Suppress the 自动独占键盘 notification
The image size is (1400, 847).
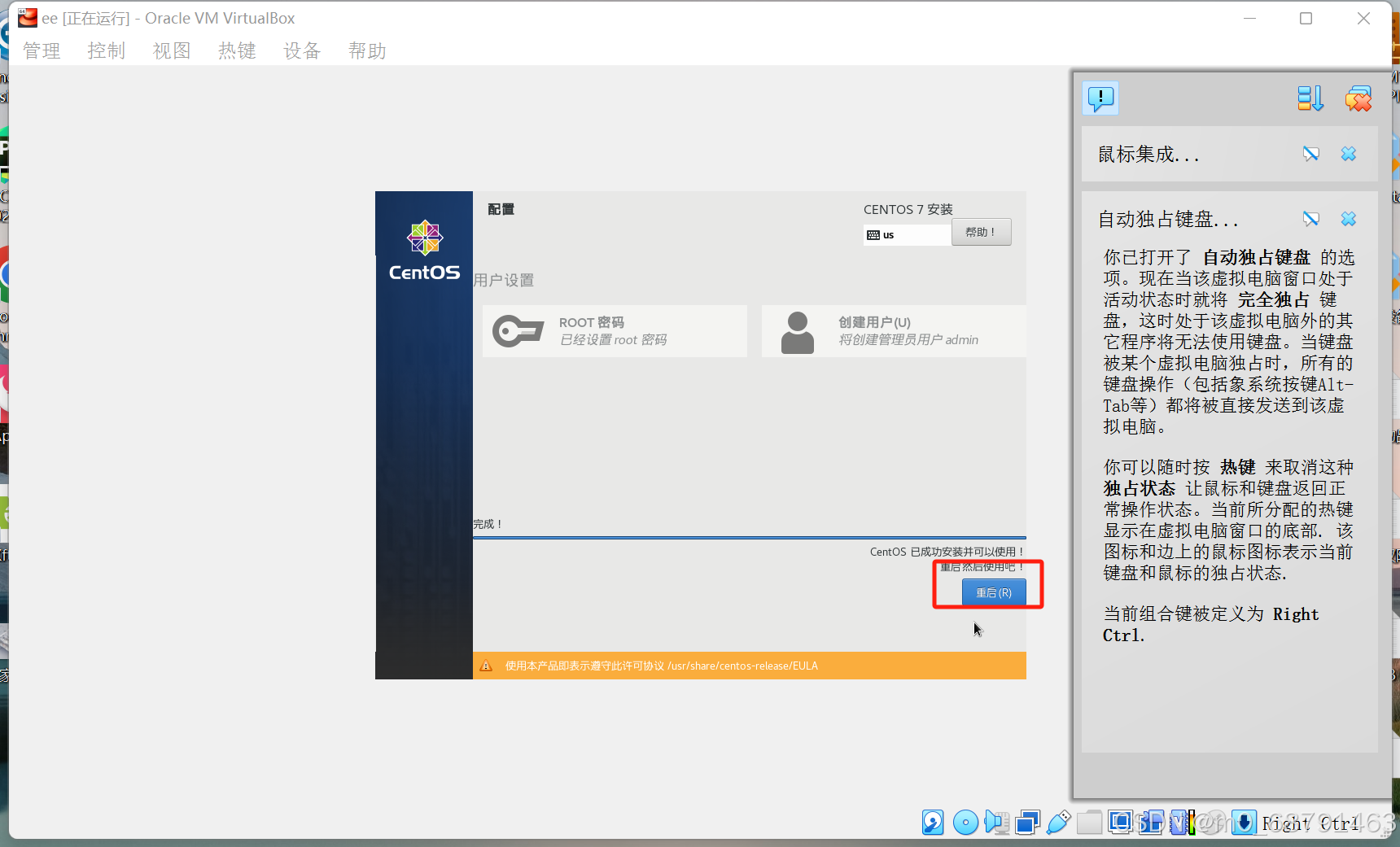(x=1310, y=219)
